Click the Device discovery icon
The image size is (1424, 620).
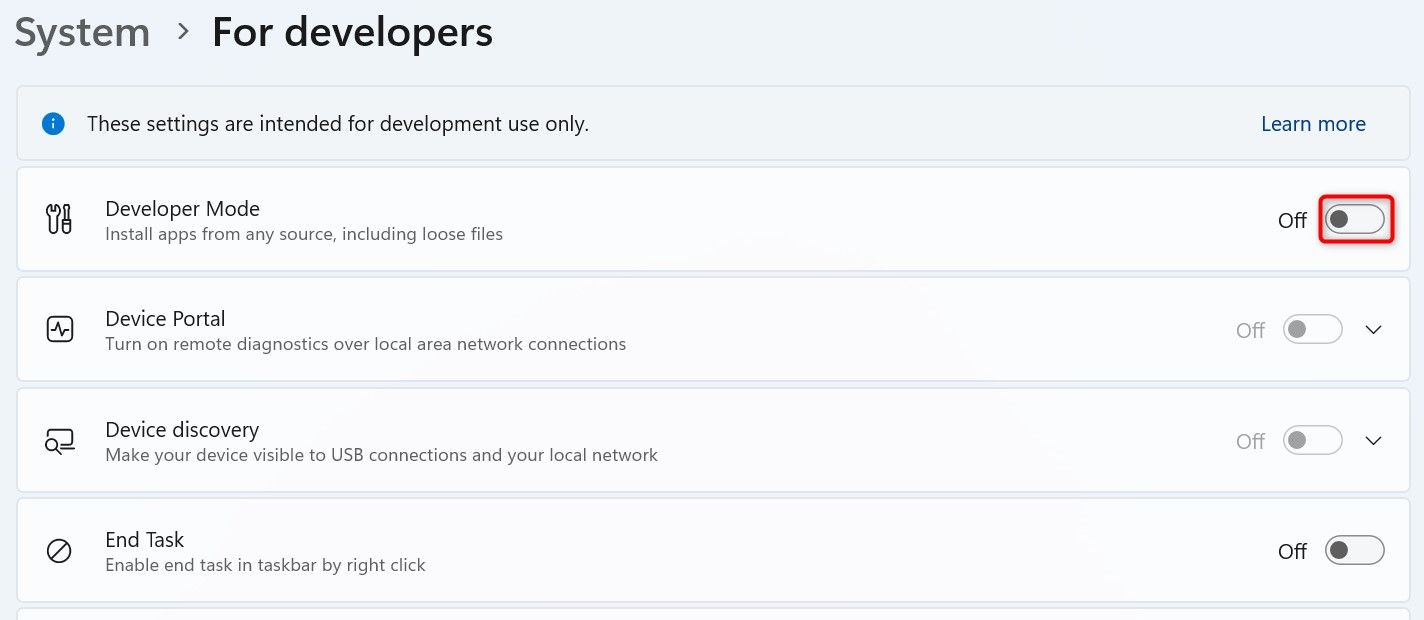click(59, 441)
